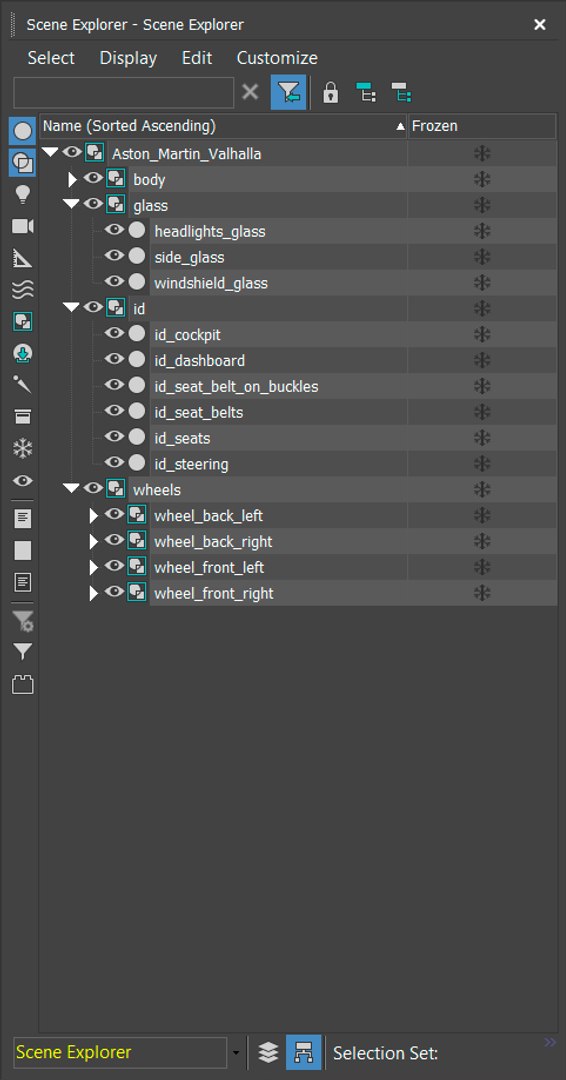
Task: Select the id_steering row
Action: (353, 464)
